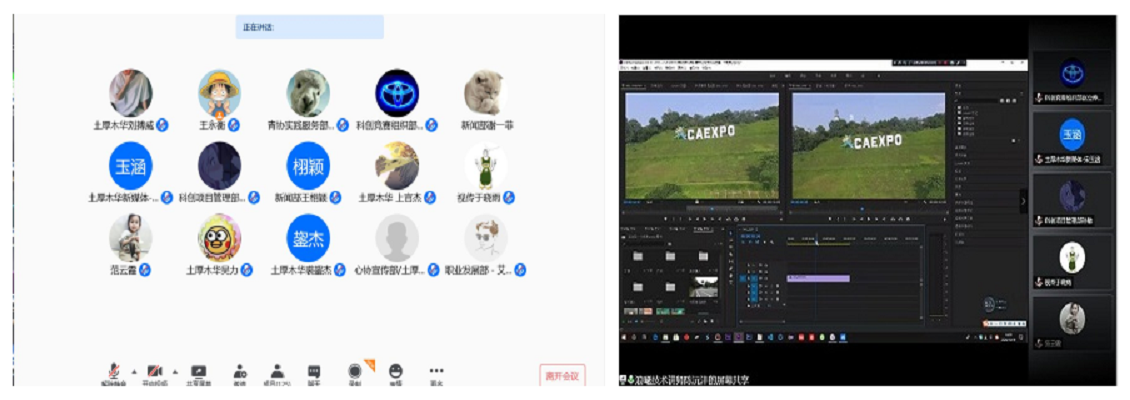
Task: Open the chat icon in toolbar
Action: [x=314, y=371]
